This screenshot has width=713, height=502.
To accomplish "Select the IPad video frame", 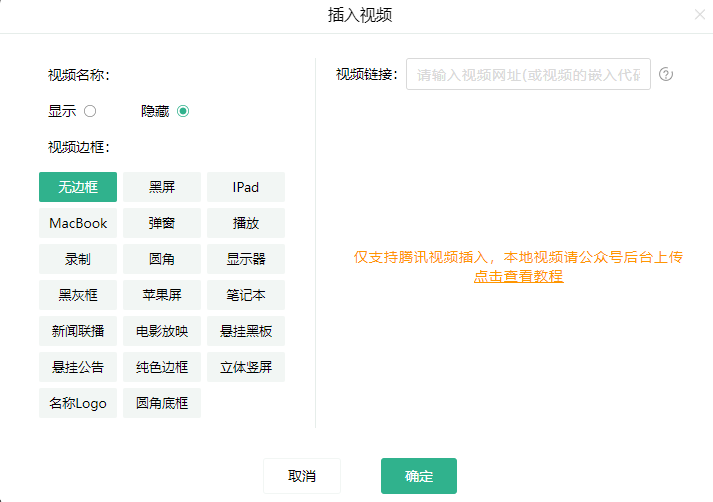I will 246,187.
